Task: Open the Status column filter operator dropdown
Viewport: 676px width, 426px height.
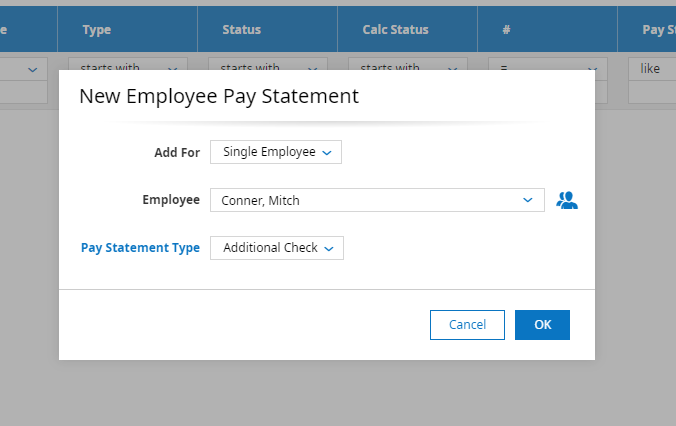Action: click(268, 64)
